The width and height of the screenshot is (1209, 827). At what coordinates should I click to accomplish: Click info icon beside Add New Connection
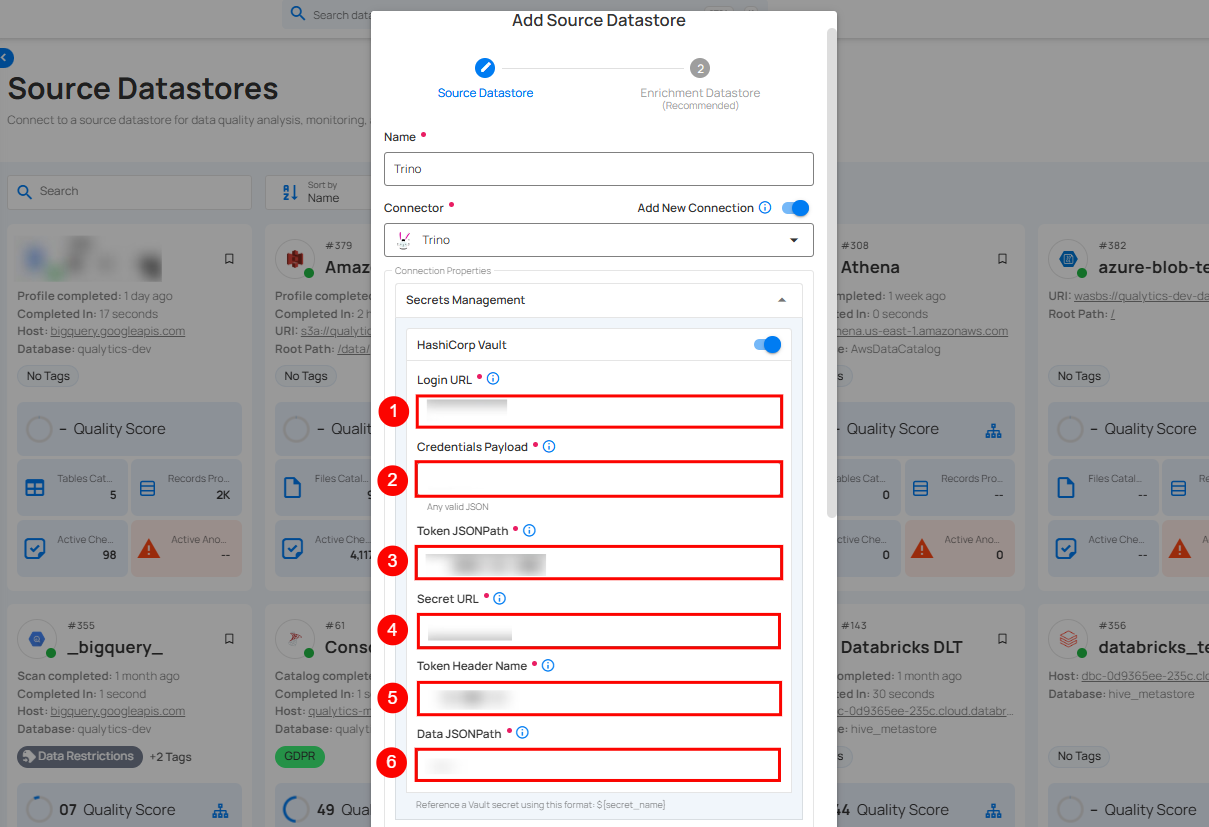pos(765,208)
